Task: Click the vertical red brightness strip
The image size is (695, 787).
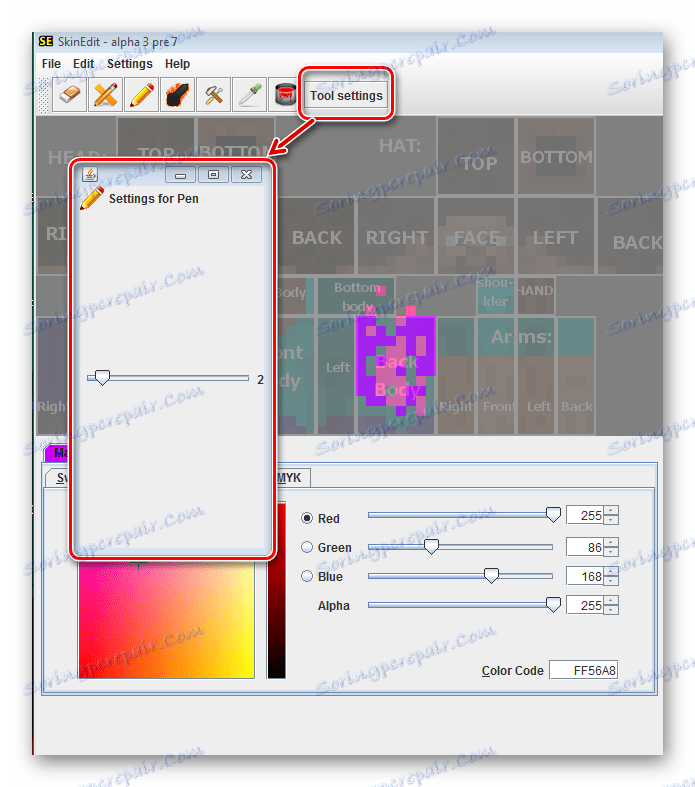Action: pyautogui.click(x=276, y=590)
